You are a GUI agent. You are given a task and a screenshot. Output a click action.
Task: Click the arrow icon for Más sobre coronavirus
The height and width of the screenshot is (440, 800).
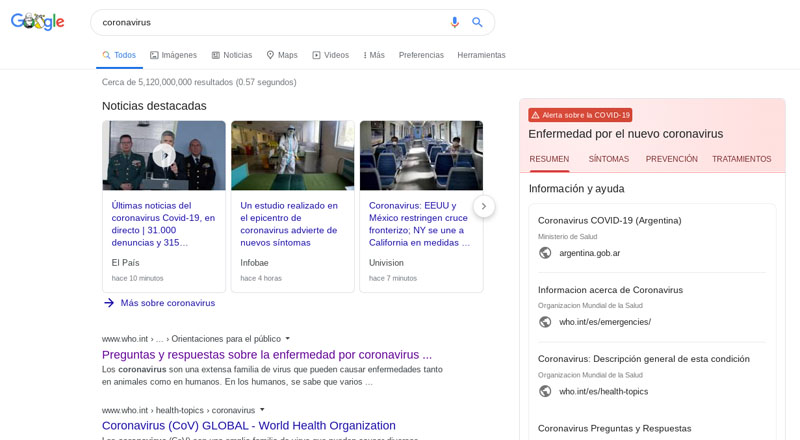click(x=109, y=303)
